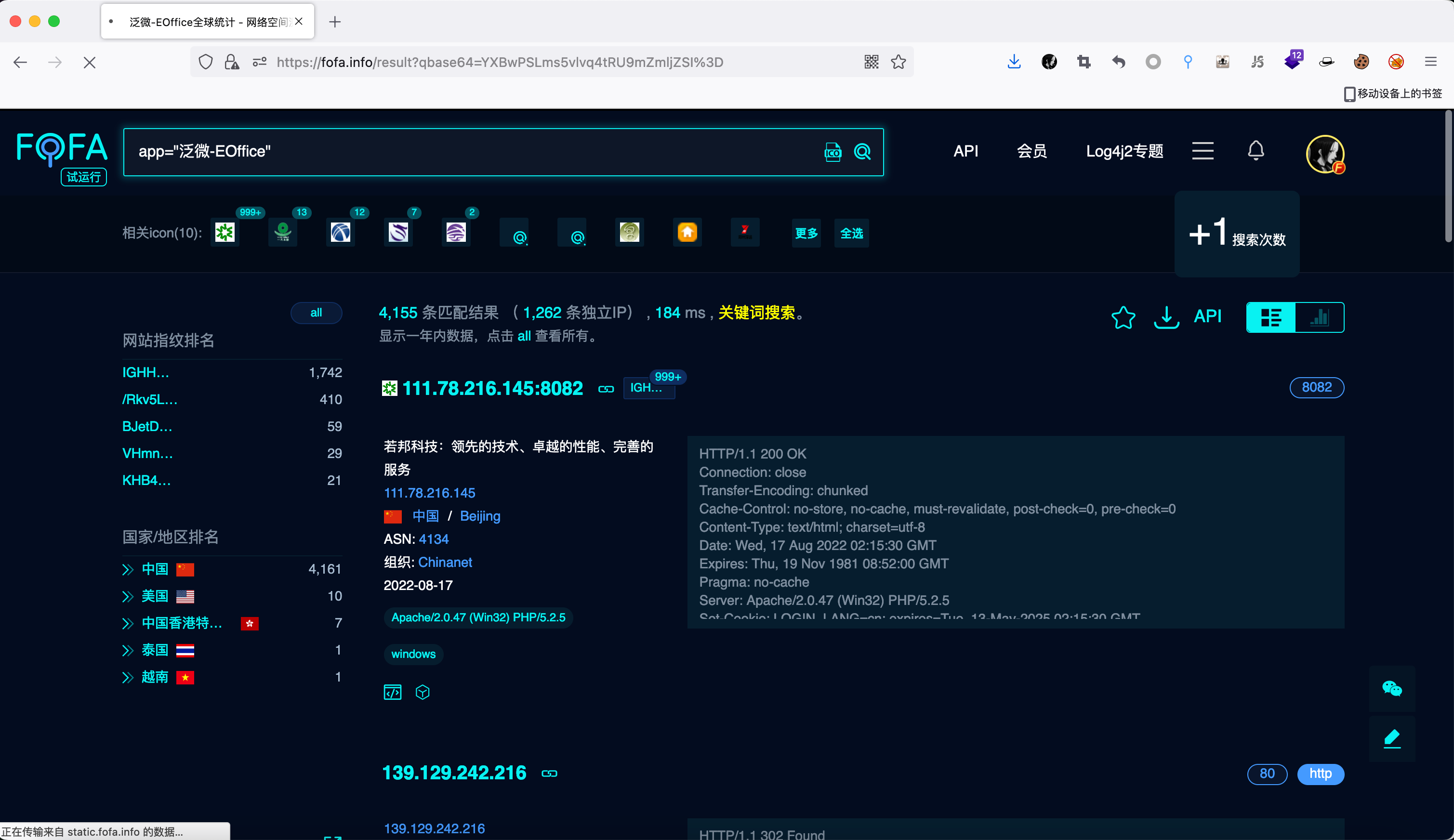Image resolution: width=1454 pixels, height=840 pixels.
Task: Click ASN 4134 link
Action: (x=433, y=539)
